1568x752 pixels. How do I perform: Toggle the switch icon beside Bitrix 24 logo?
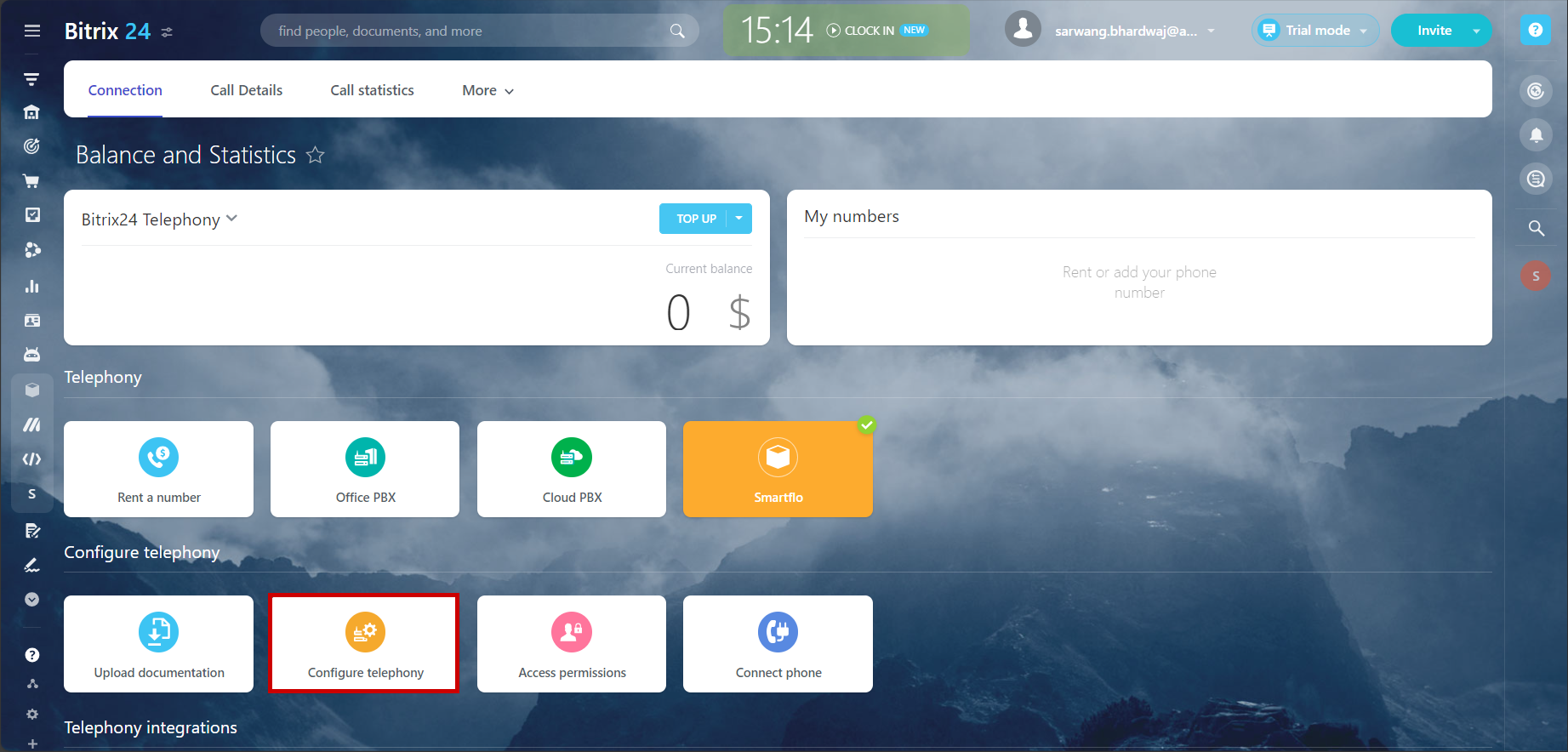coord(167,32)
